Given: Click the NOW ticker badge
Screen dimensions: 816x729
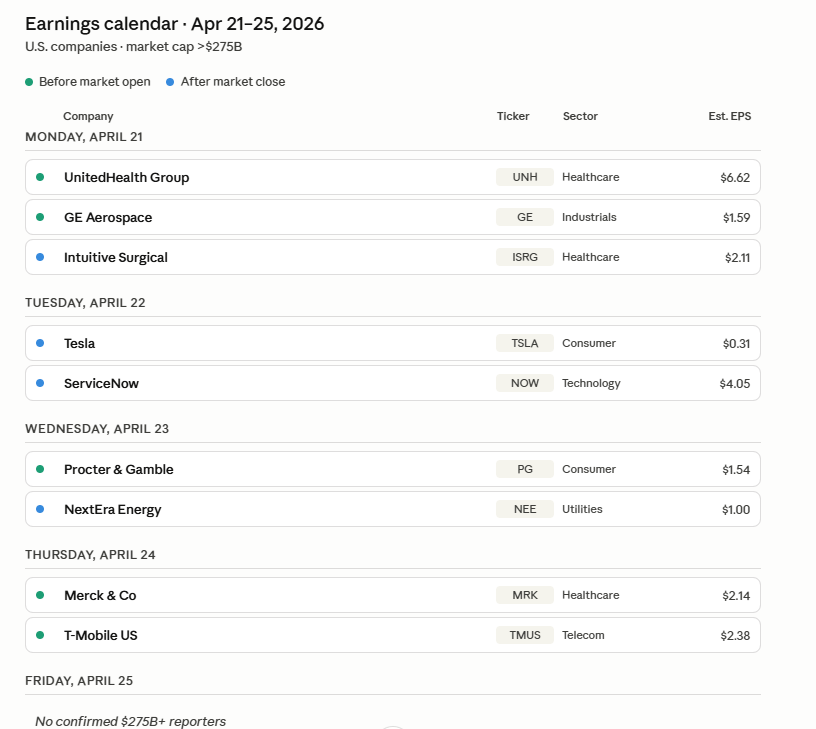Looking at the screenshot, I should click(x=524, y=383).
